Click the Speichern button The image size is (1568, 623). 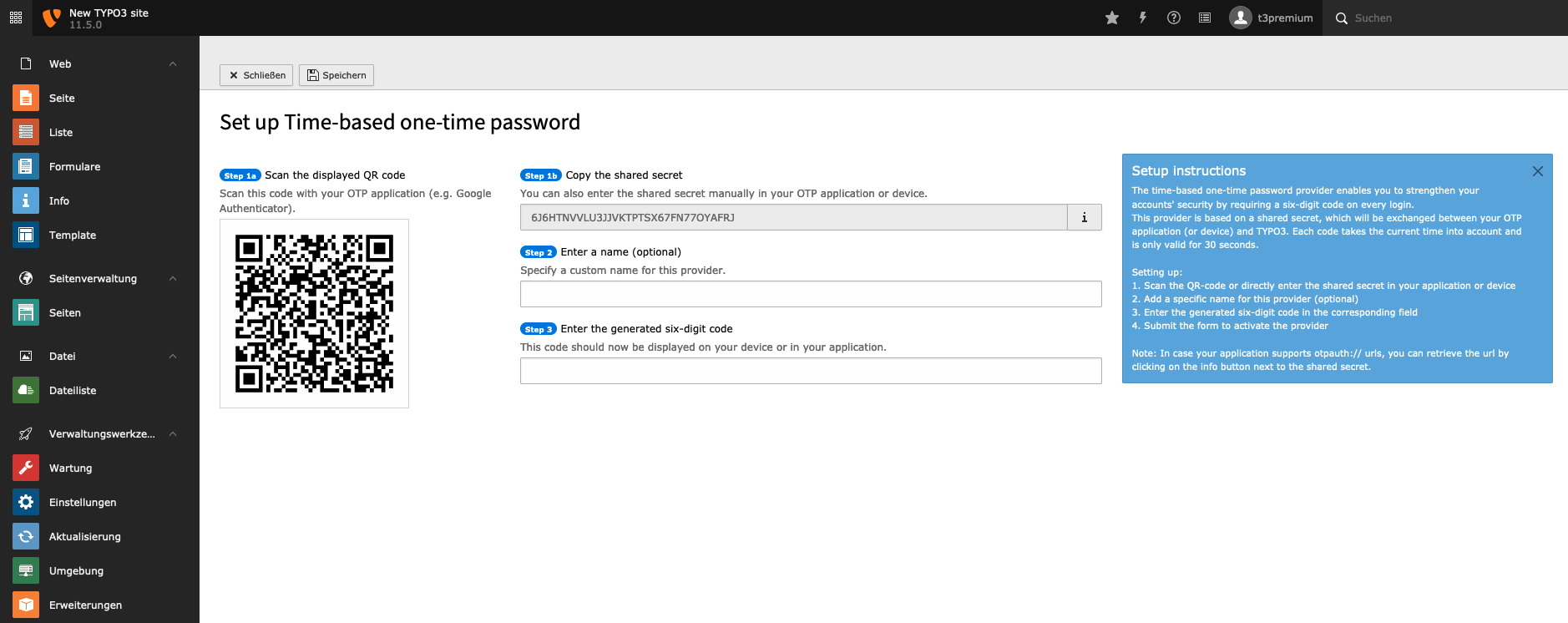[x=336, y=75]
